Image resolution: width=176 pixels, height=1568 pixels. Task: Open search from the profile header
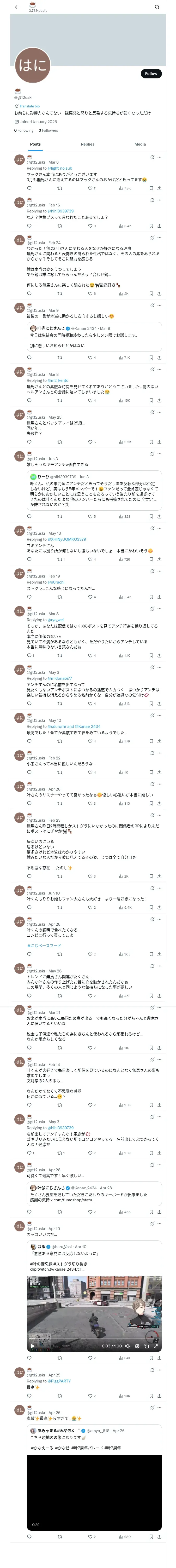[157, 7]
